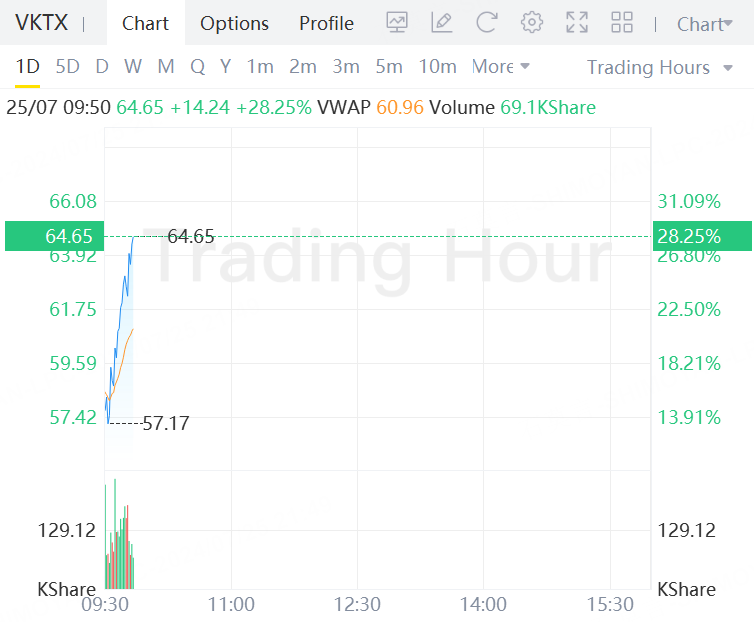Open the chart indicator analysis icon
754x622 pixels.
coord(397,22)
